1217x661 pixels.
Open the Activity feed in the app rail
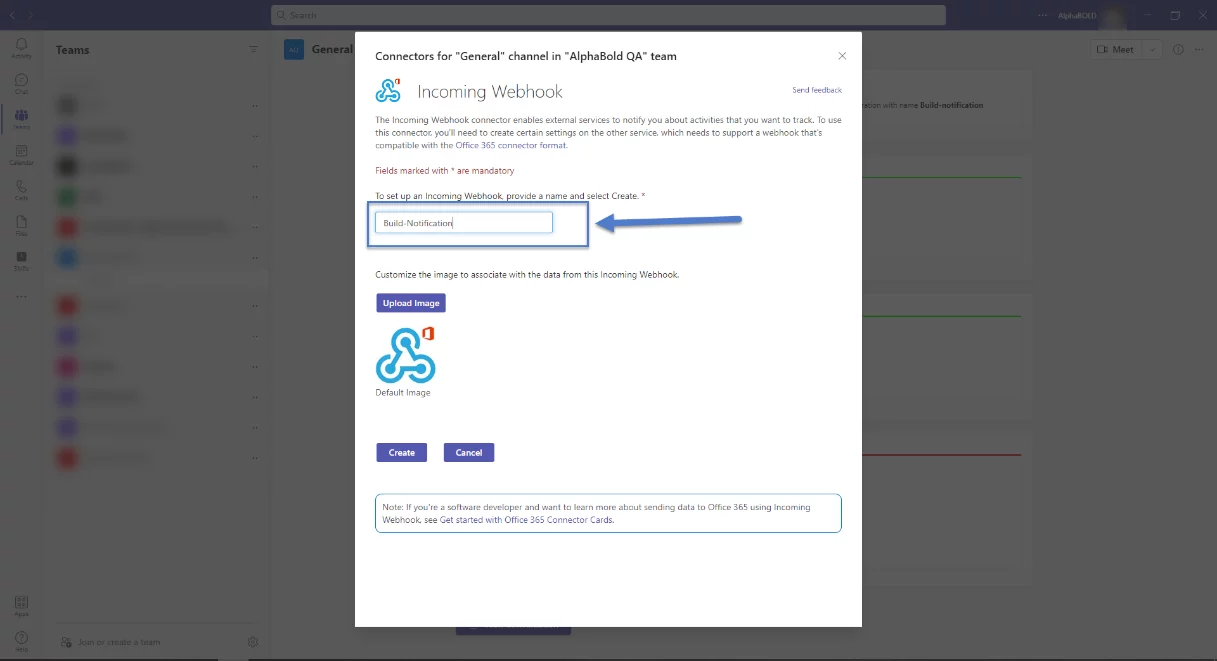[21, 48]
